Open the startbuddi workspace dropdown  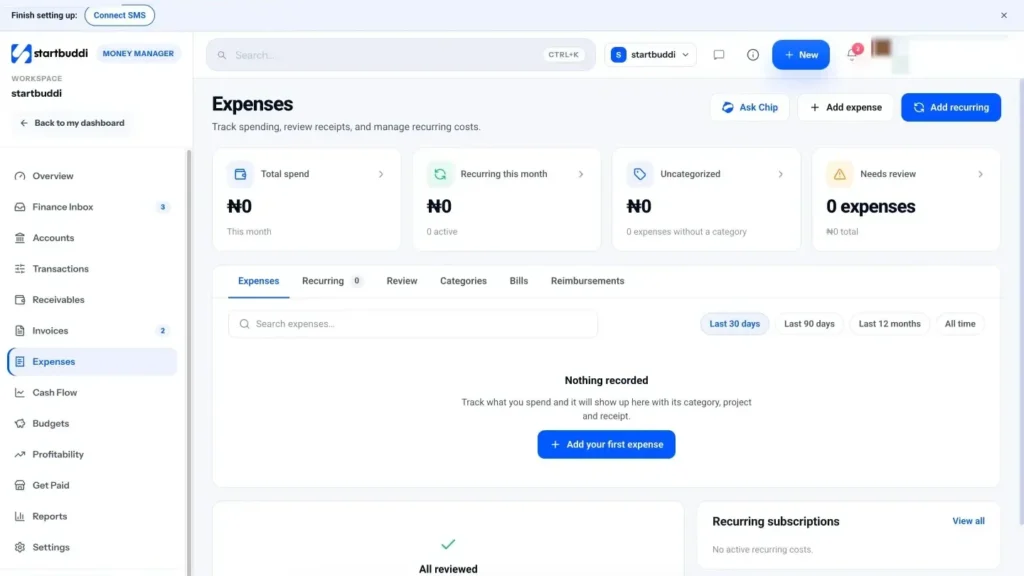(650, 55)
